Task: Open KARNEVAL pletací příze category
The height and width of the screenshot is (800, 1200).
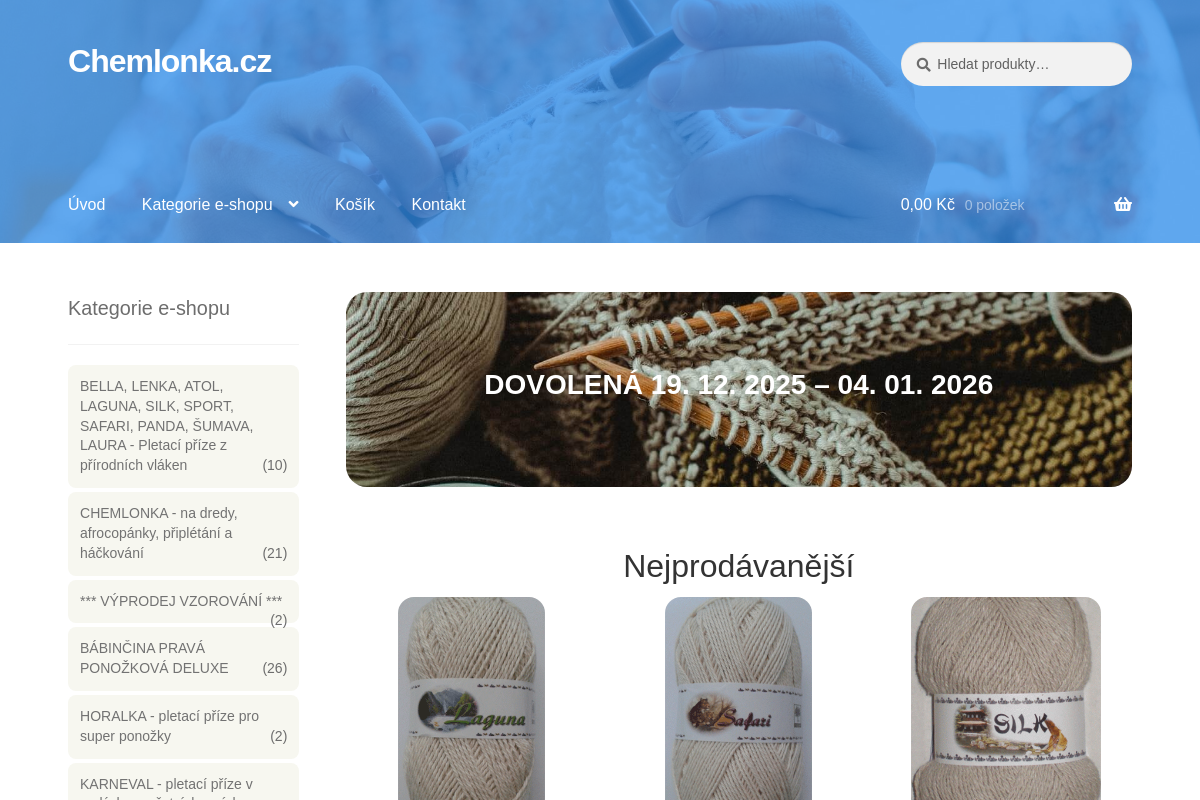Action: point(183,783)
